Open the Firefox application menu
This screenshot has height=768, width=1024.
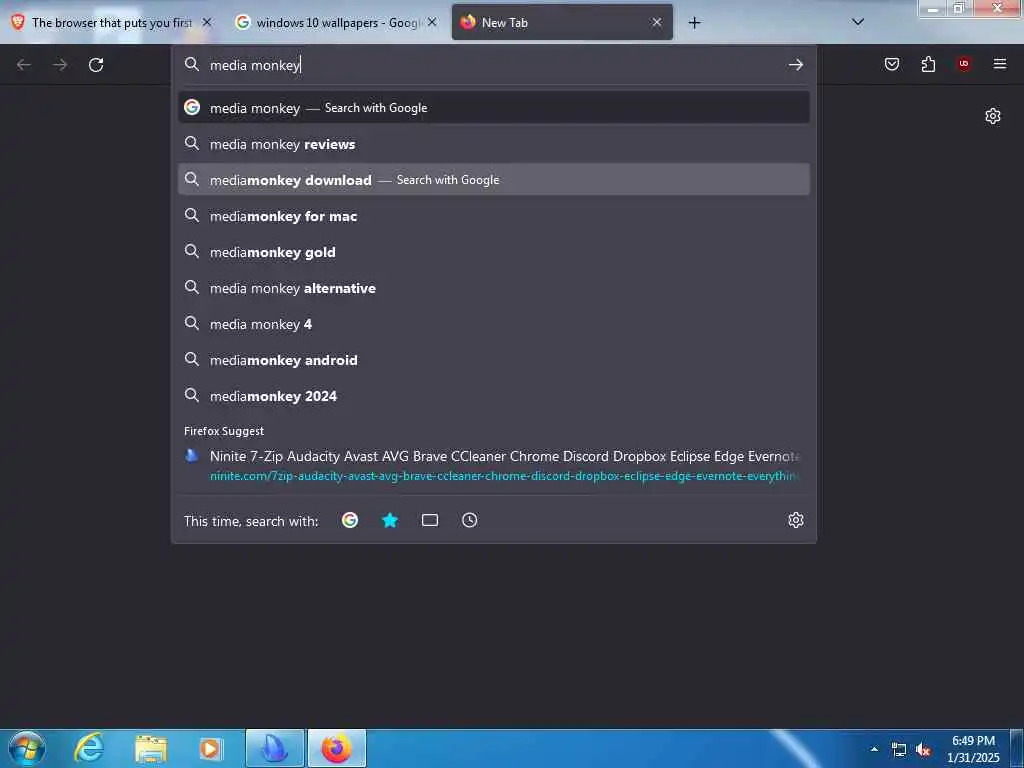[1000, 64]
